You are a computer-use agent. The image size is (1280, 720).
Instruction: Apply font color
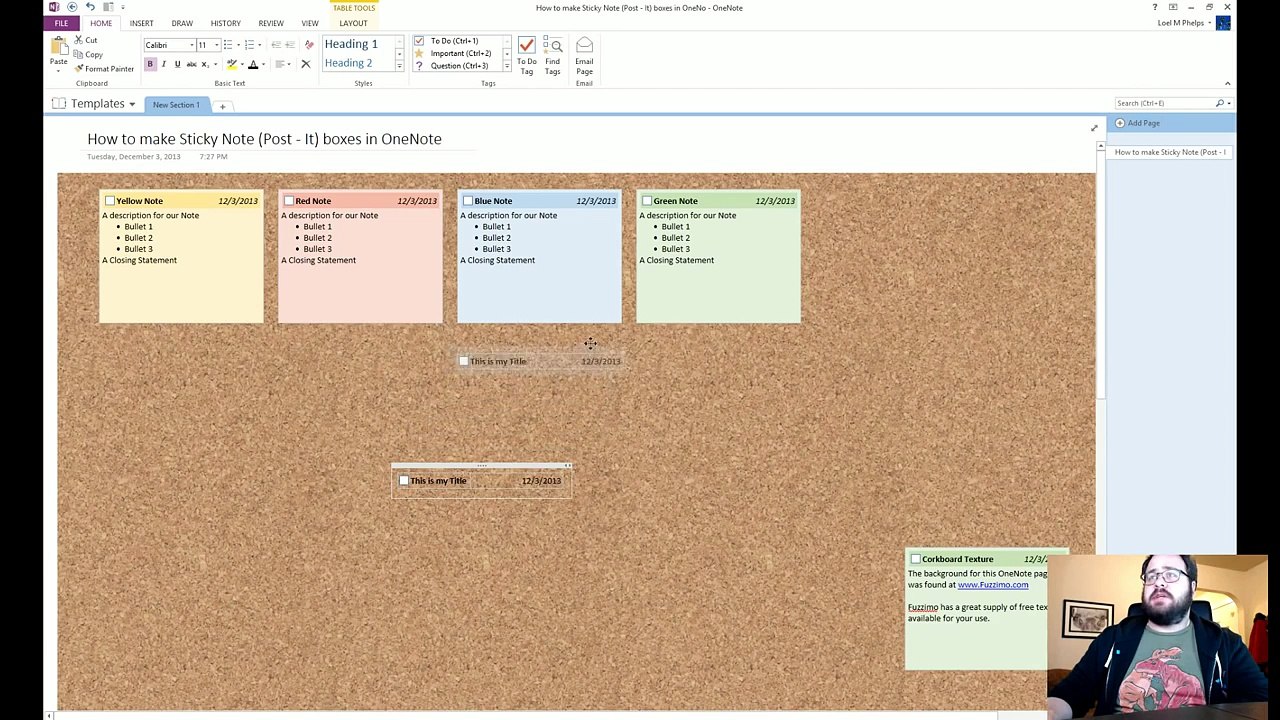coord(253,64)
